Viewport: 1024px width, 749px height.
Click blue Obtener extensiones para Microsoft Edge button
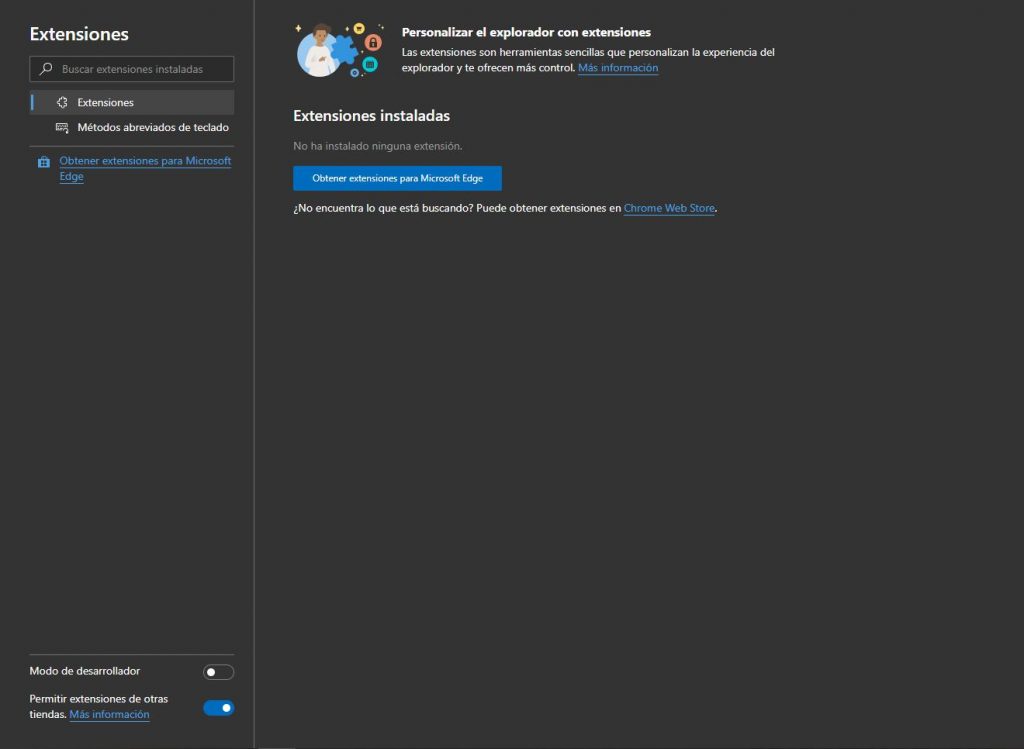point(397,178)
